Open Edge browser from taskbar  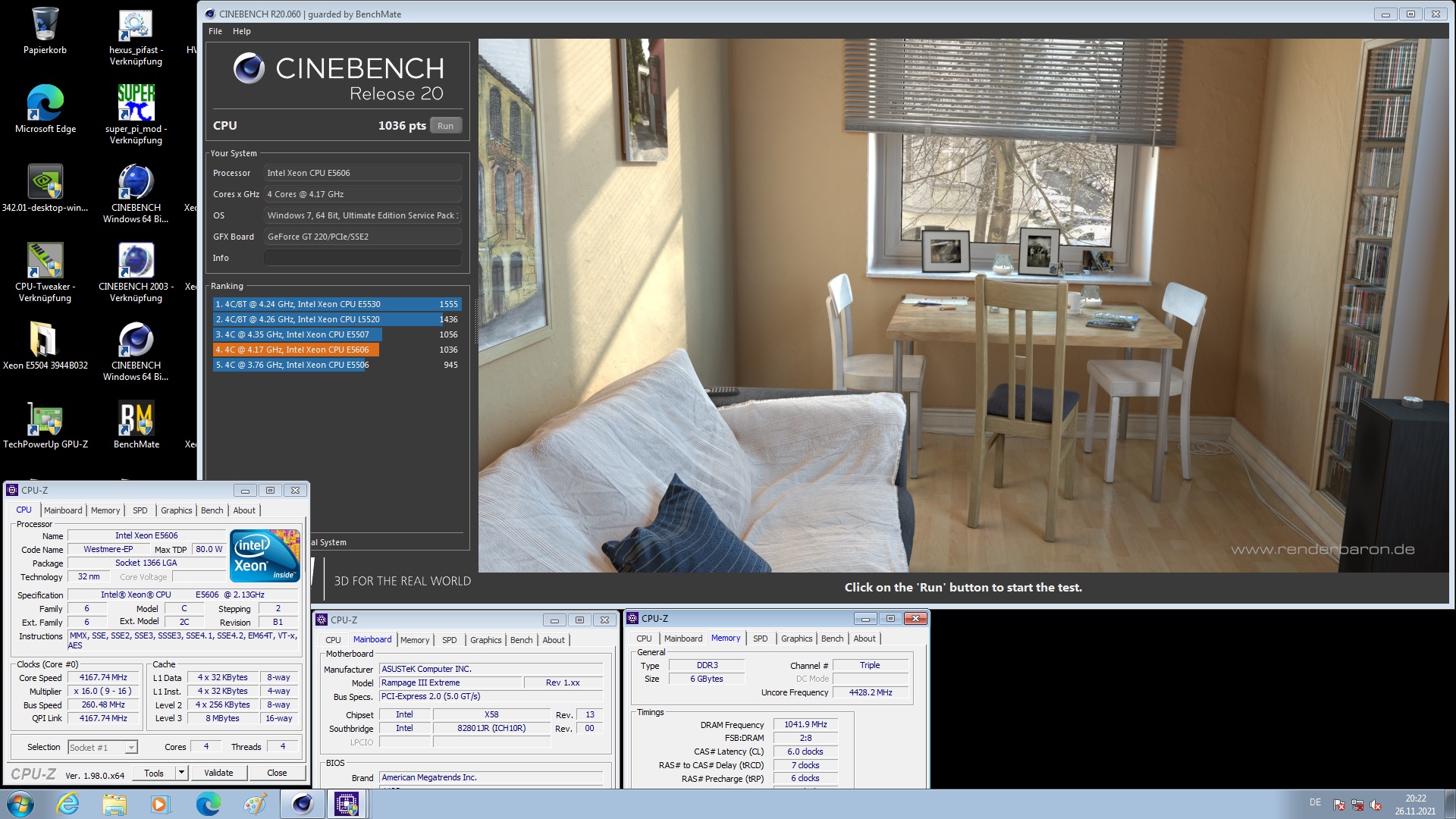pyautogui.click(x=208, y=804)
